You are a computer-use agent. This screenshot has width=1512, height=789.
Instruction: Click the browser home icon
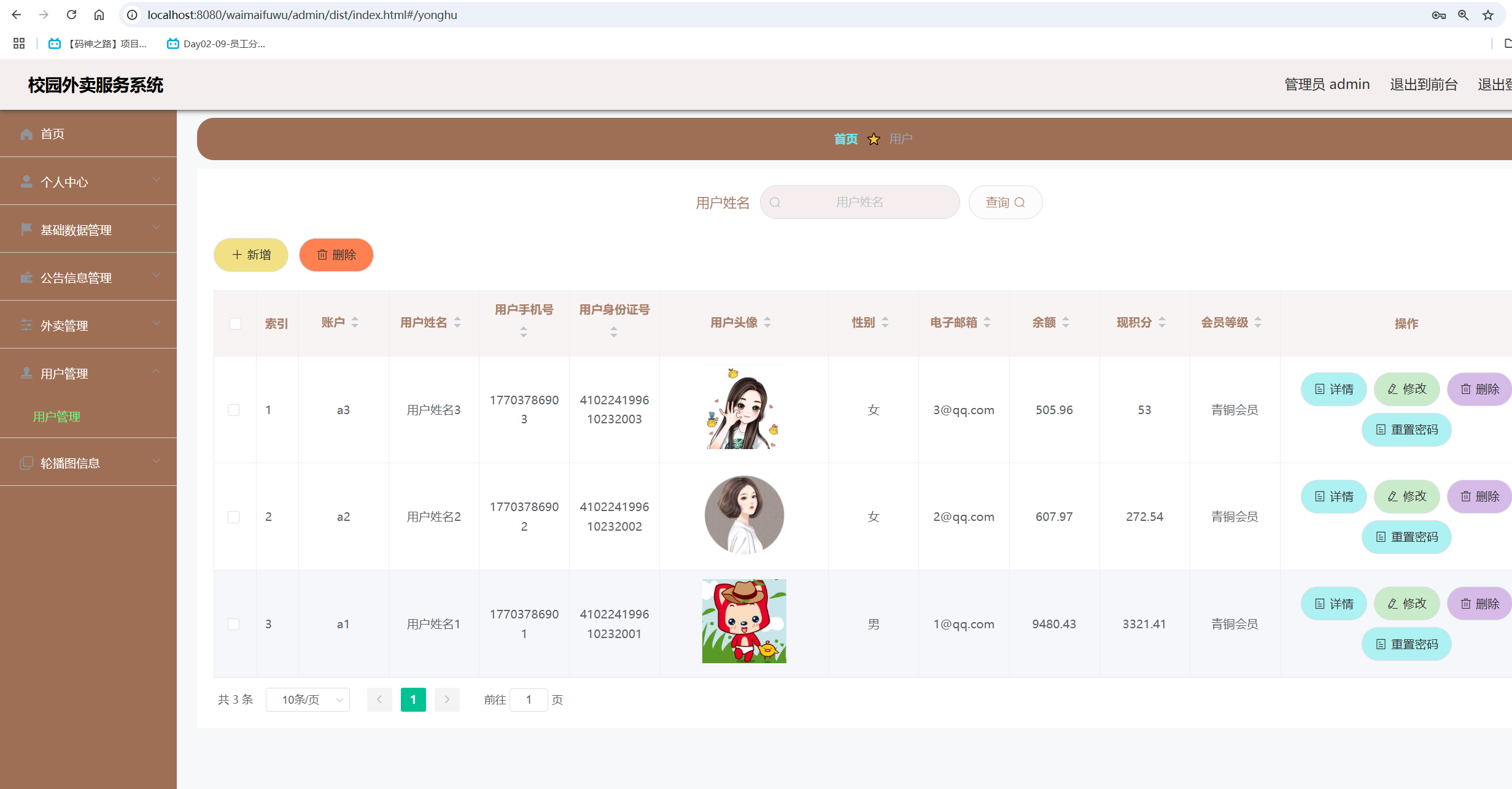[99, 15]
